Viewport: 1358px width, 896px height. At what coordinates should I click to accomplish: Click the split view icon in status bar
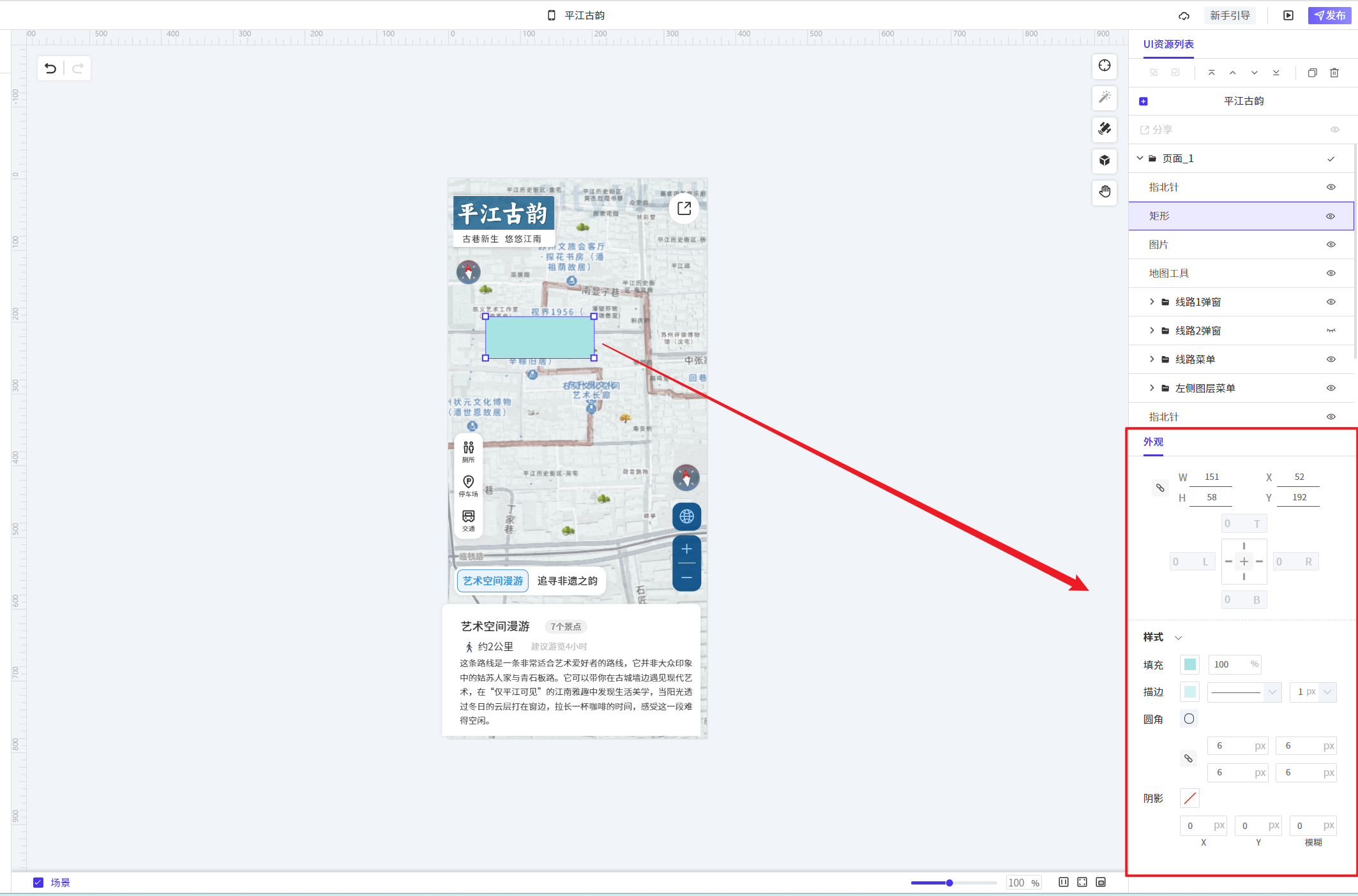(1064, 882)
